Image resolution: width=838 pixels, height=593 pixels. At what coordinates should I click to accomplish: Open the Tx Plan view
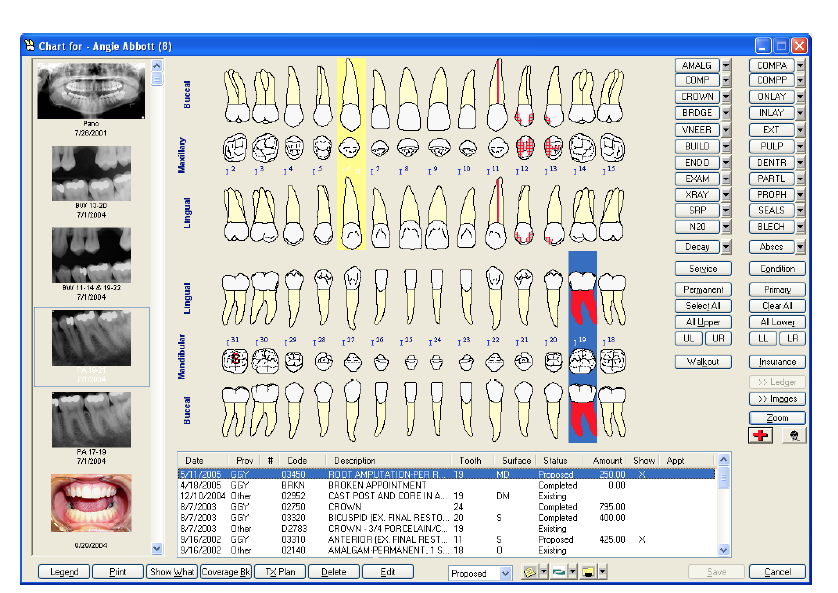click(x=279, y=571)
